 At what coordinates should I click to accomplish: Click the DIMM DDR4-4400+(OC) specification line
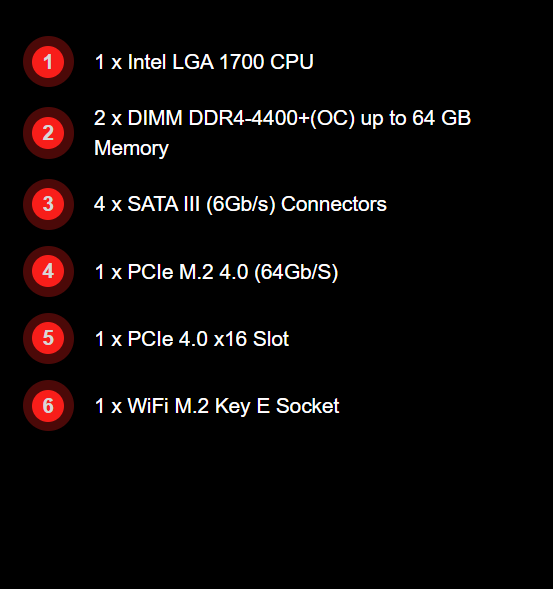click(282, 118)
